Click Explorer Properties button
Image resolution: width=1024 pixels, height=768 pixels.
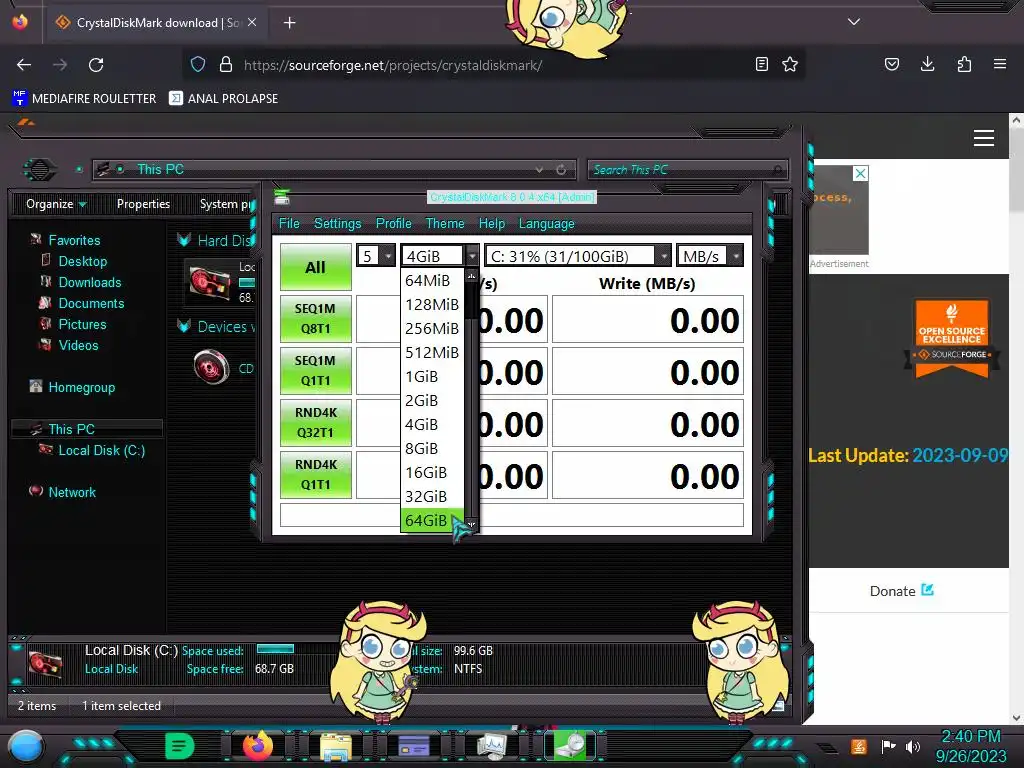(143, 204)
